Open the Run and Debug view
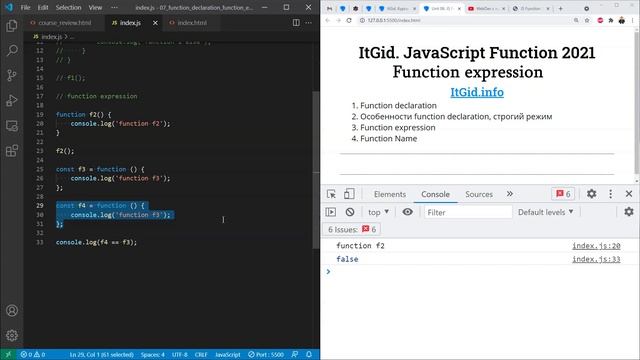 pyautogui.click(x=12, y=100)
